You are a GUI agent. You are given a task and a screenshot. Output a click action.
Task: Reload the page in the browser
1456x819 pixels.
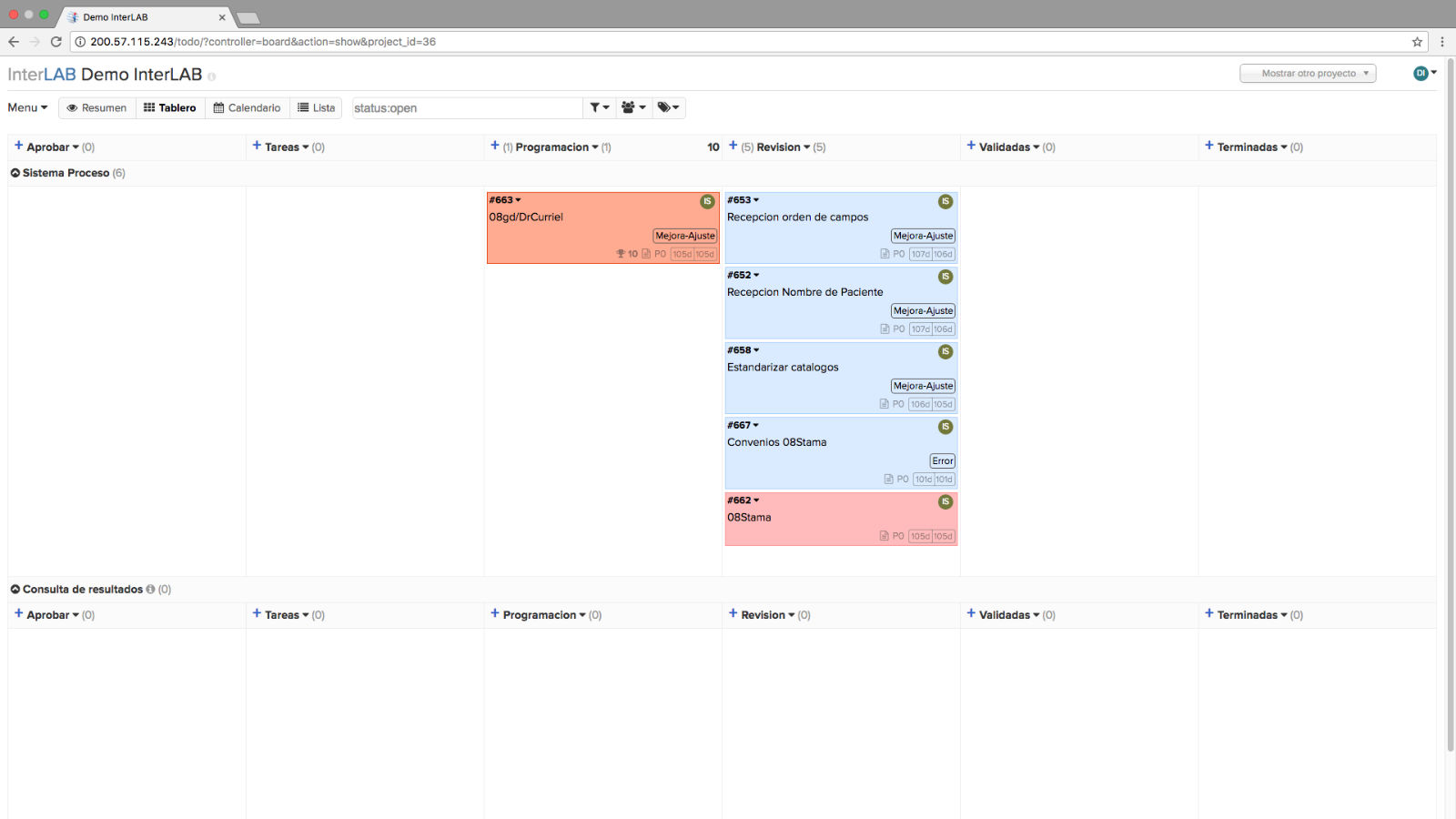click(56, 42)
